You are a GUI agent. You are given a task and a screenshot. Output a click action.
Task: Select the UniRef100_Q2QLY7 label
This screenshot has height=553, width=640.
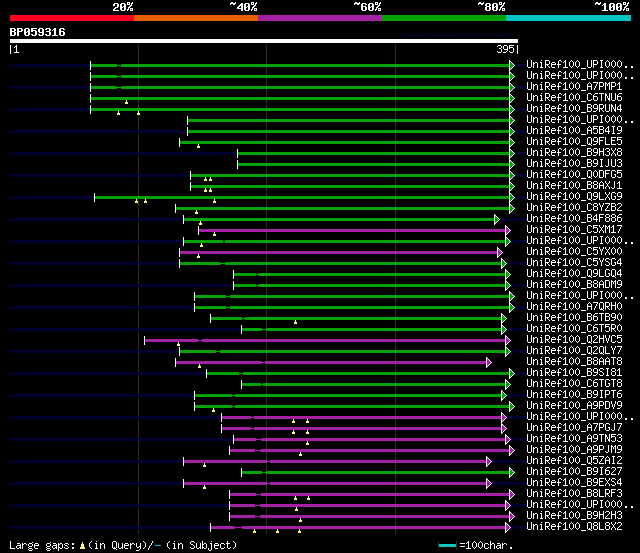pyautogui.click(x=574, y=351)
